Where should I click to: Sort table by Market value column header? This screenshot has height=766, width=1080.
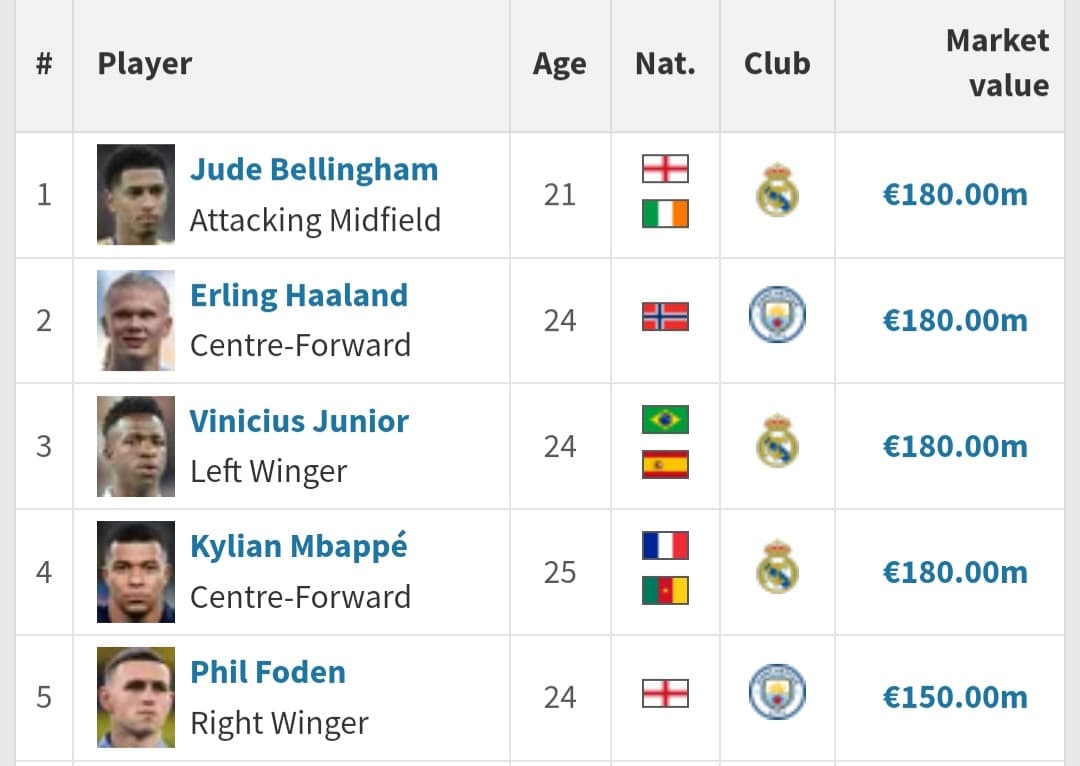click(x=997, y=63)
